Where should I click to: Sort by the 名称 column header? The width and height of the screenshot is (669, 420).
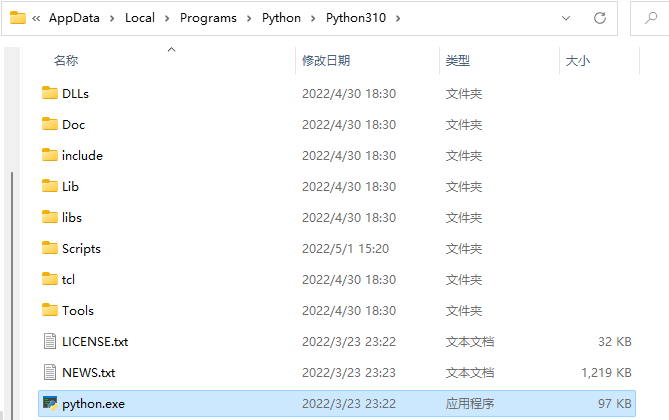click(66, 61)
